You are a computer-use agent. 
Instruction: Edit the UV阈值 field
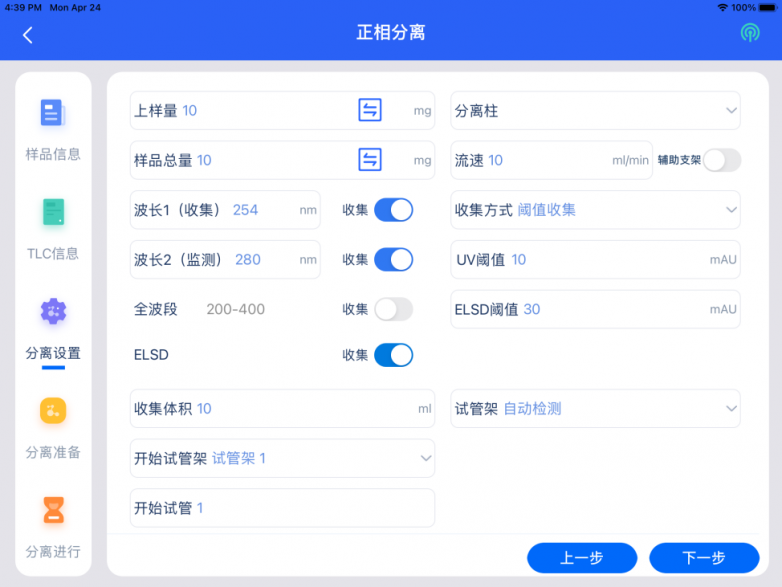[x=595, y=259]
